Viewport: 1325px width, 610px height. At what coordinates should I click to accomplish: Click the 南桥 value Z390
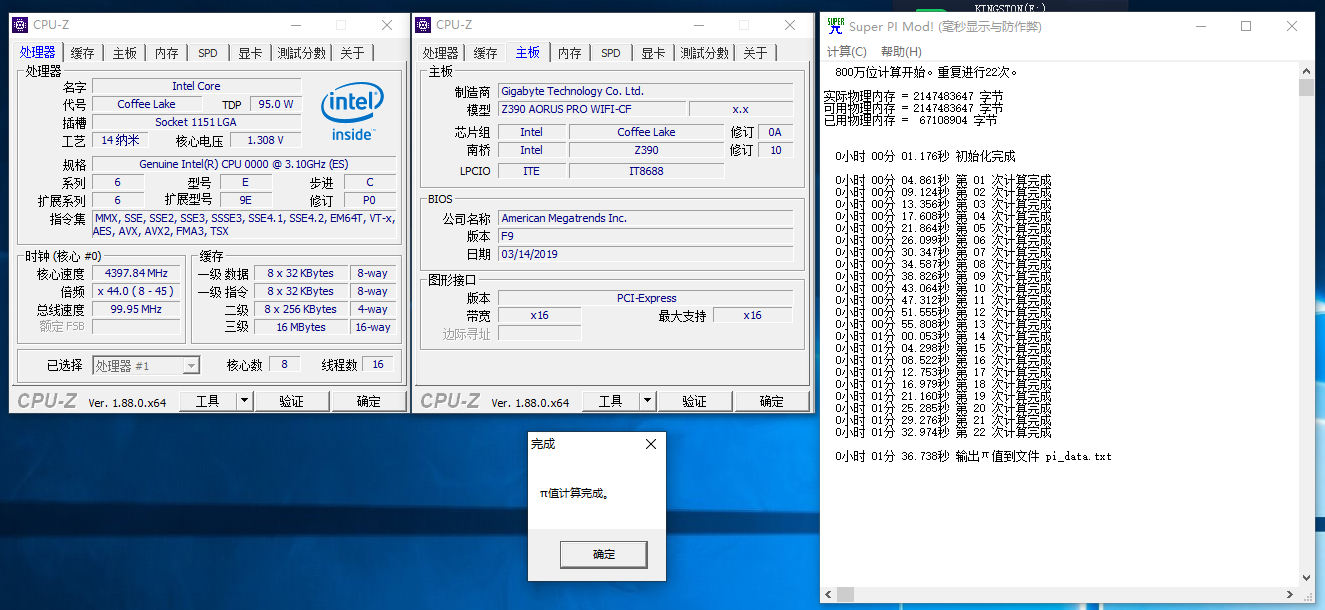pos(646,150)
